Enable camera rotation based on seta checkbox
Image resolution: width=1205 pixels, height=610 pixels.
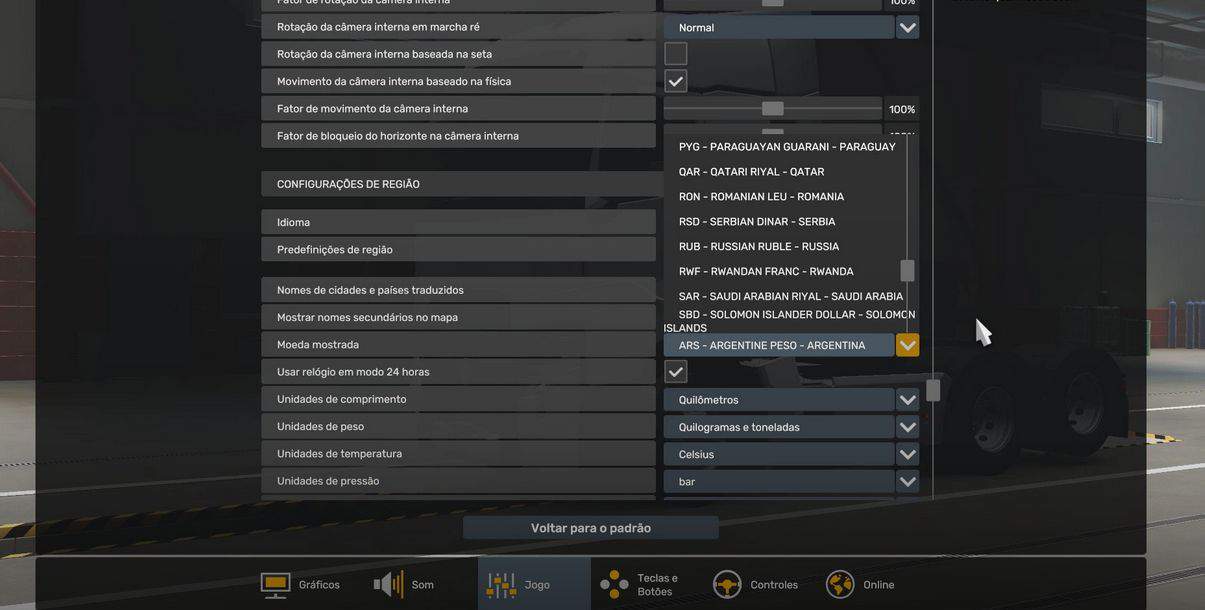[x=676, y=54]
